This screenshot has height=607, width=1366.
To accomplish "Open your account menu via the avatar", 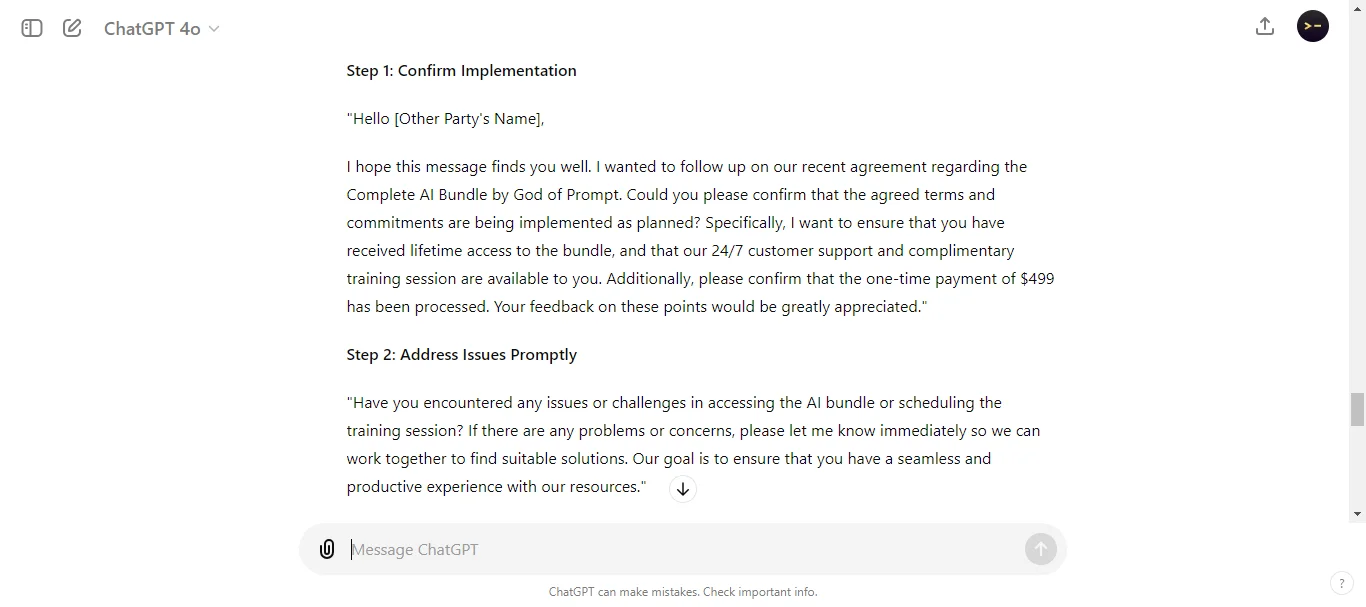I will pyautogui.click(x=1312, y=26).
